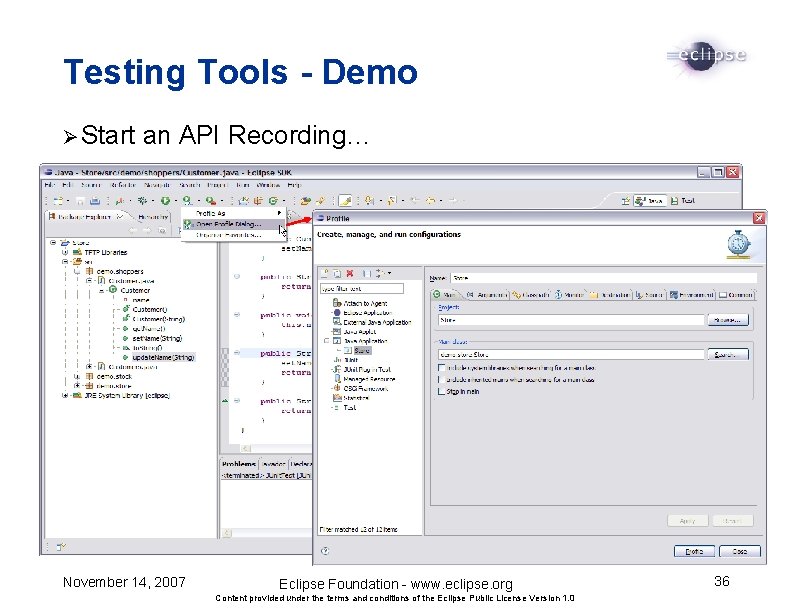Switch to the Arguments tab in Profile dialog

point(486,294)
